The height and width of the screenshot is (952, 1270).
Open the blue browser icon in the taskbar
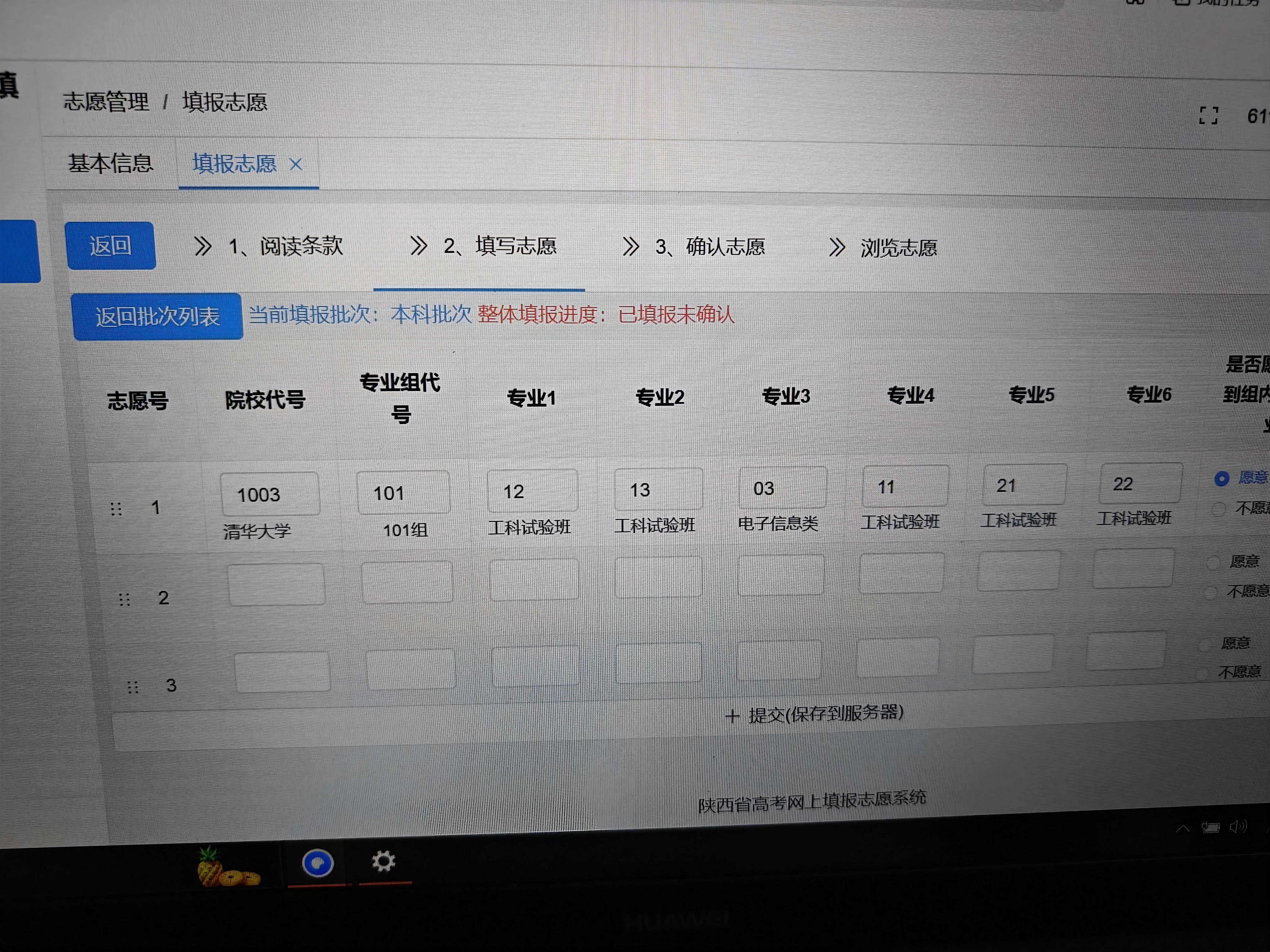coord(317,863)
